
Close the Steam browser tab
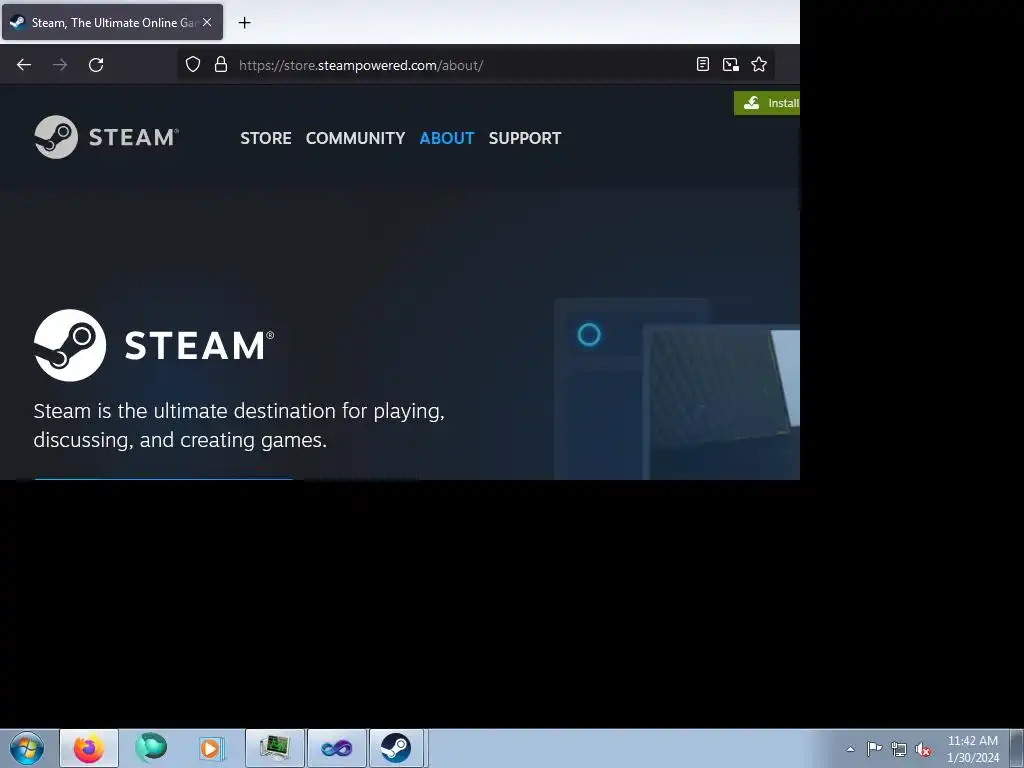207,22
